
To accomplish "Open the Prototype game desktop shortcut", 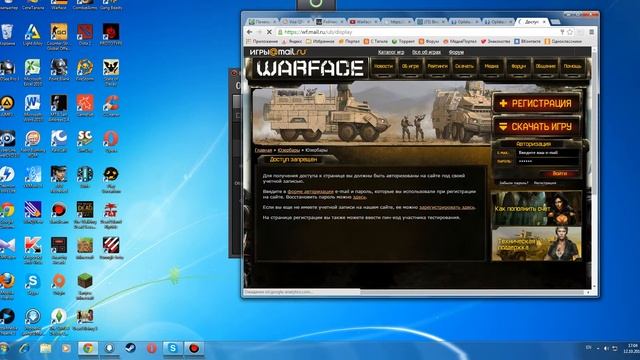I will (111, 34).
